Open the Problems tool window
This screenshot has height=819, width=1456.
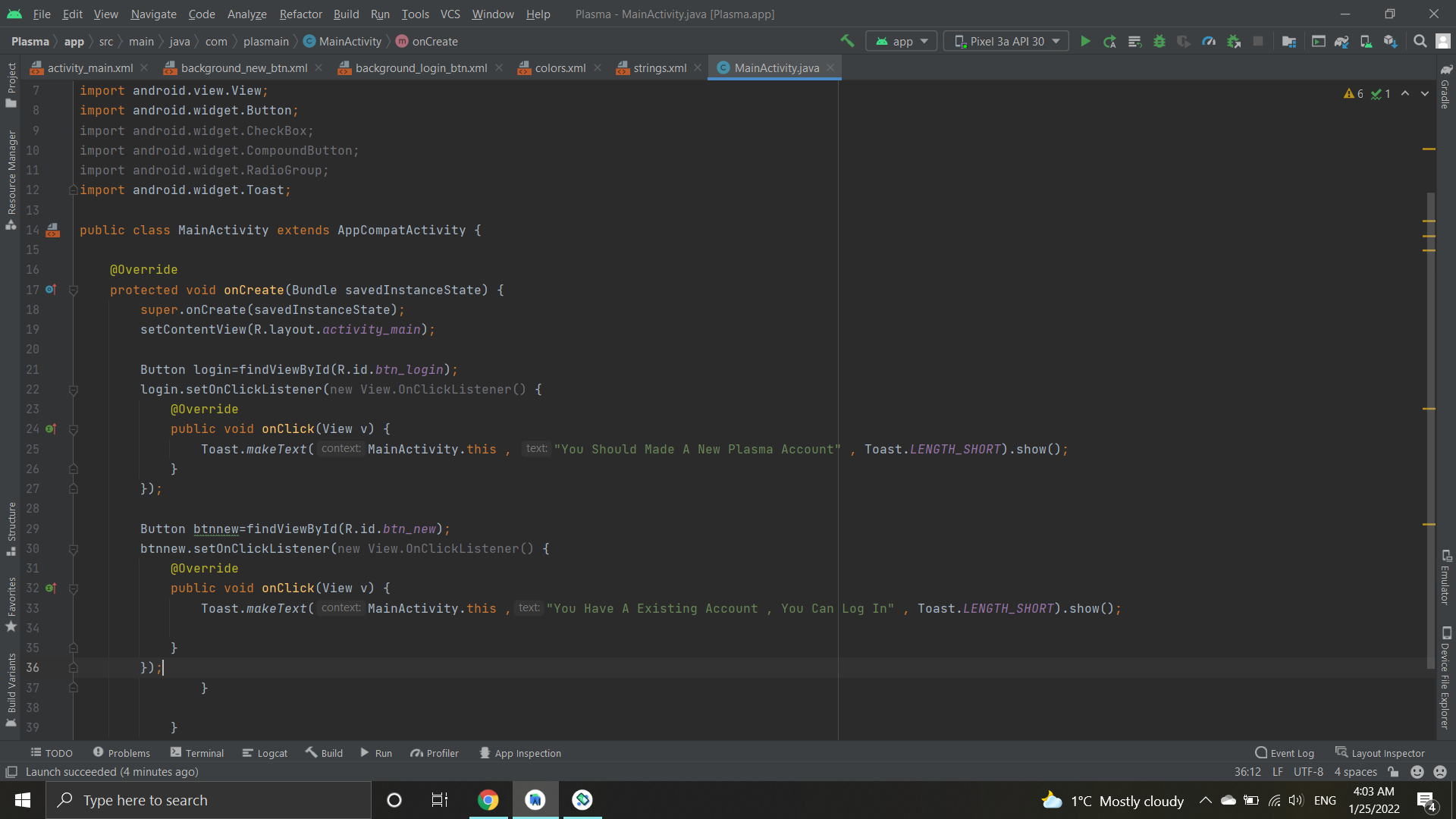(121, 753)
